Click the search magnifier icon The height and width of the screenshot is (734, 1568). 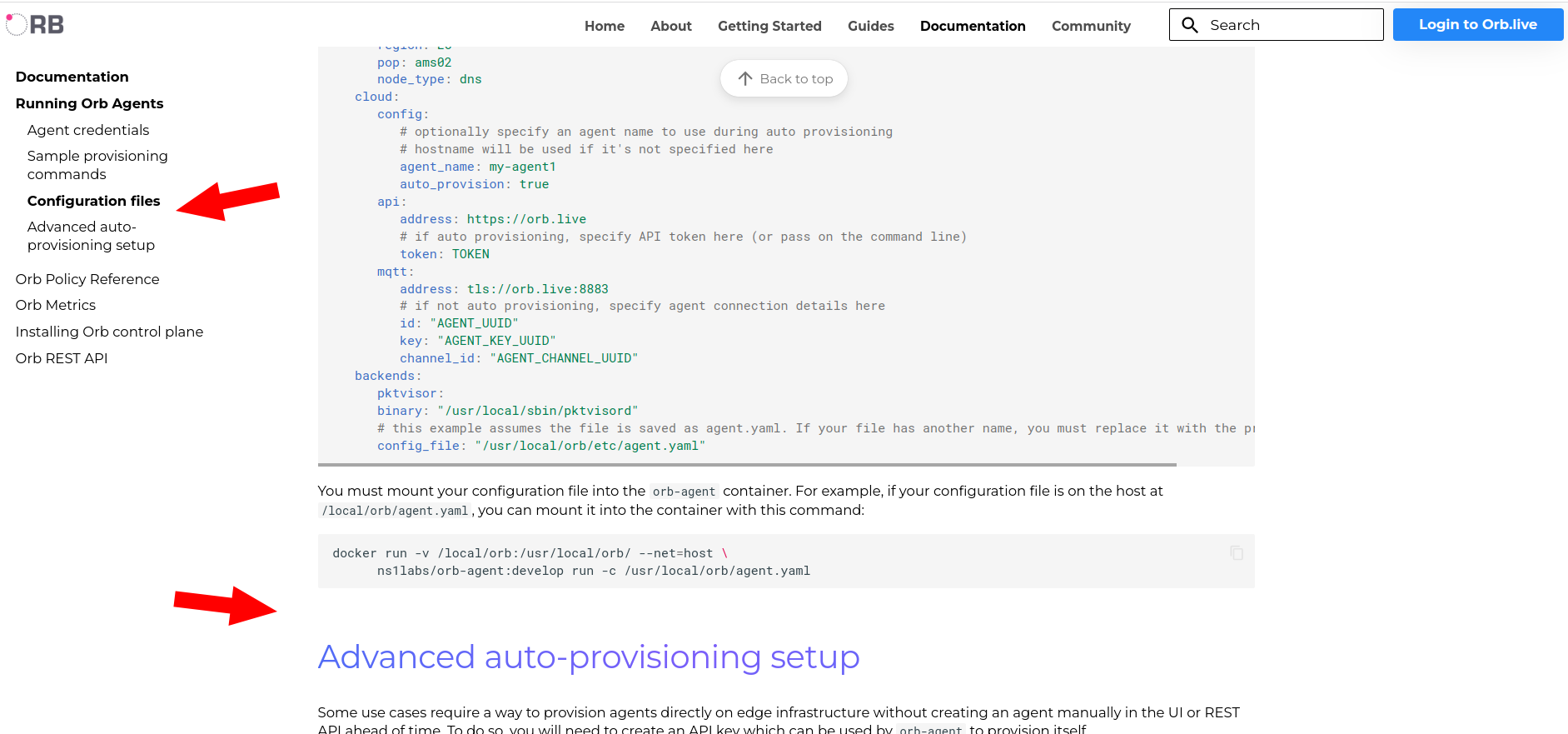point(1190,25)
